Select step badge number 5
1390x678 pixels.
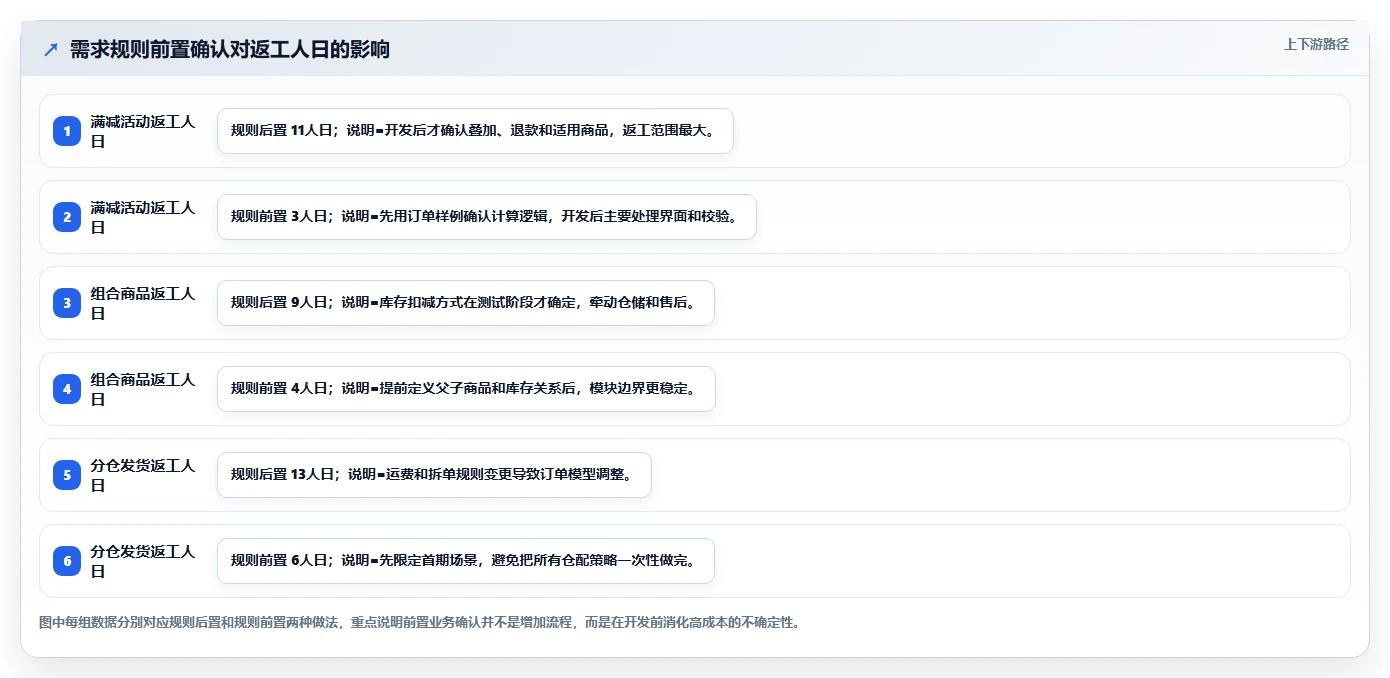click(x=67, y=475)
